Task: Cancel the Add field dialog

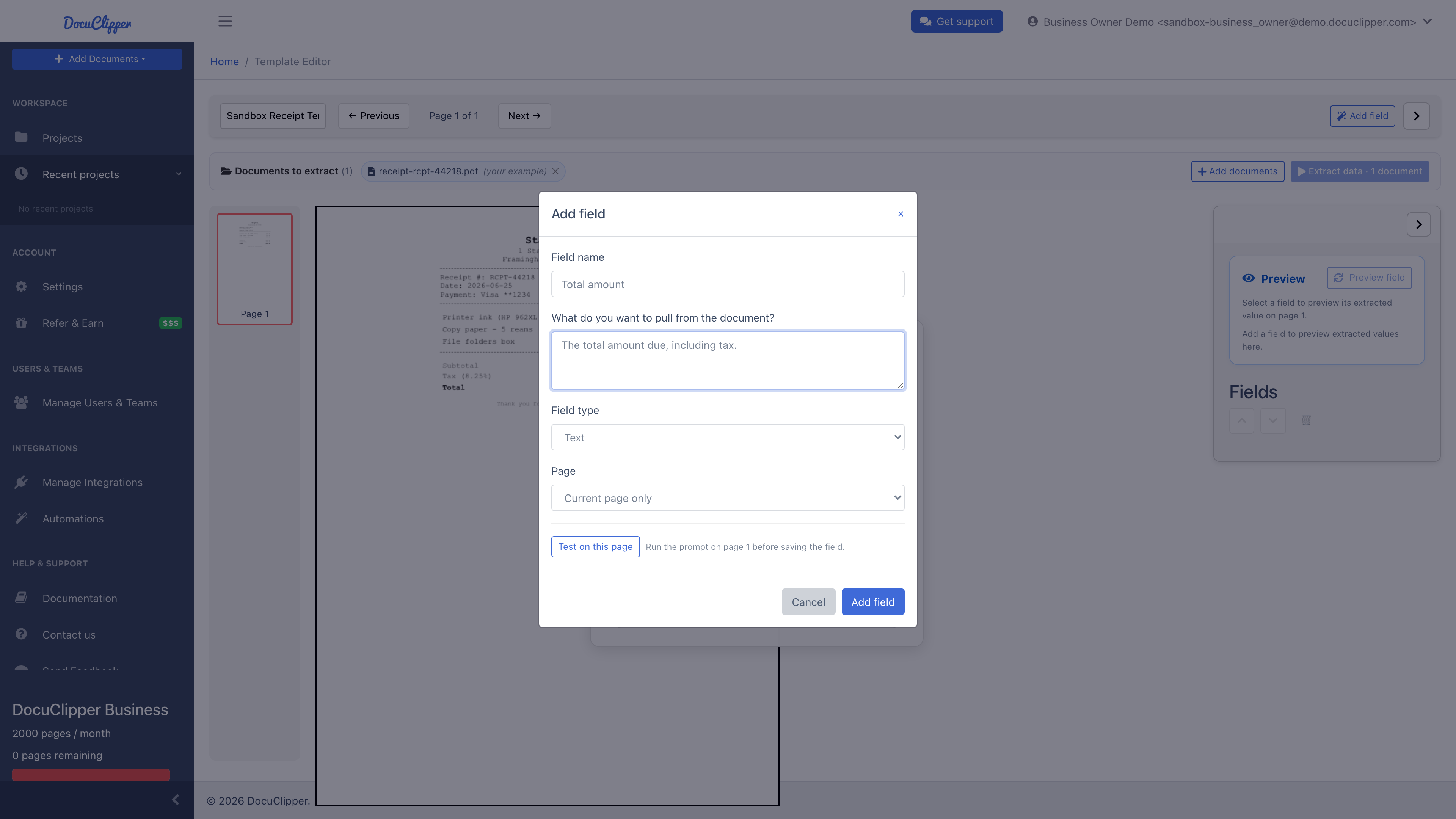Action: [808, 602]
